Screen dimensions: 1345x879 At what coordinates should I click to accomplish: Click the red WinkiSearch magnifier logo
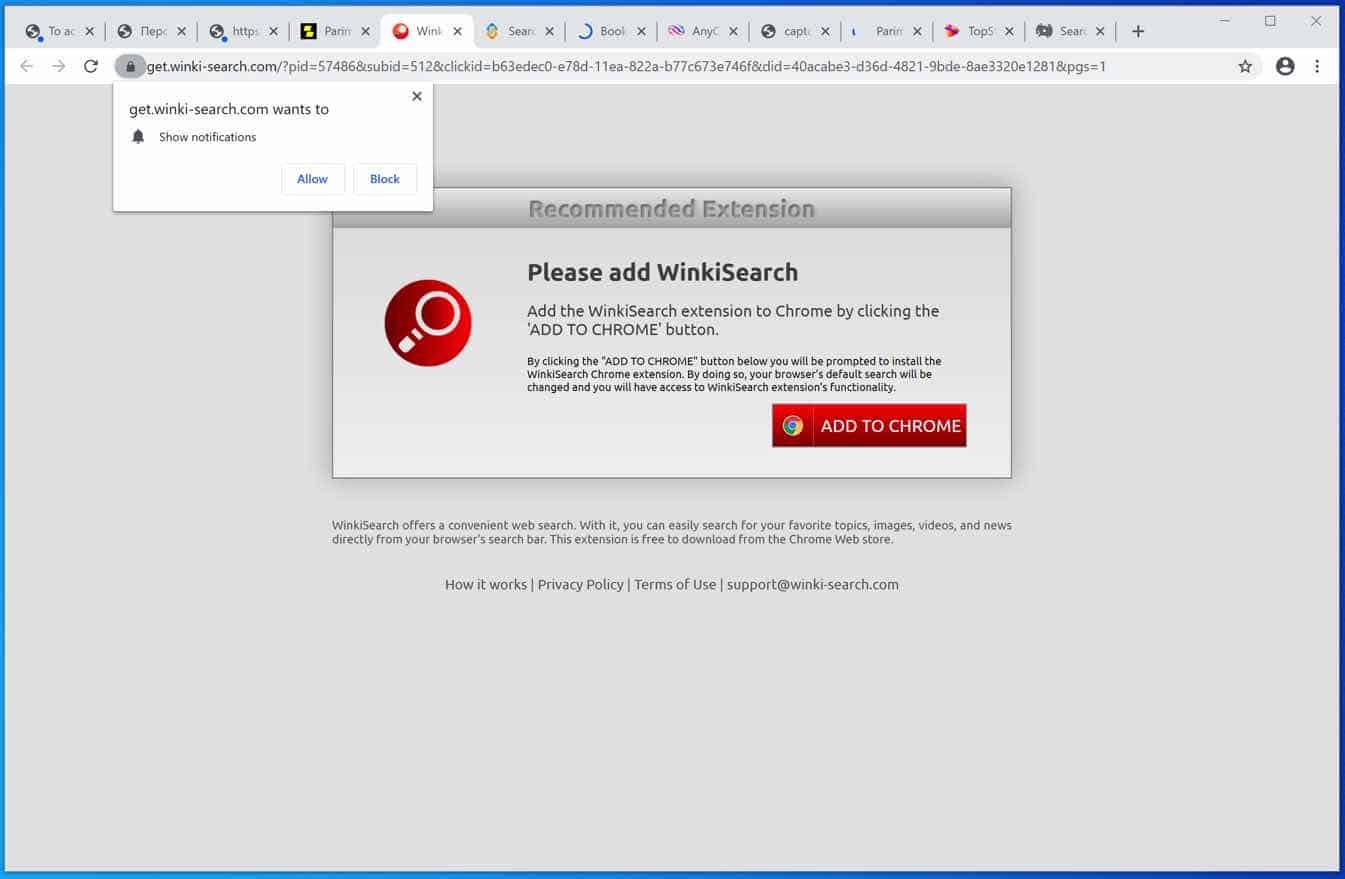tap(428, 323)
